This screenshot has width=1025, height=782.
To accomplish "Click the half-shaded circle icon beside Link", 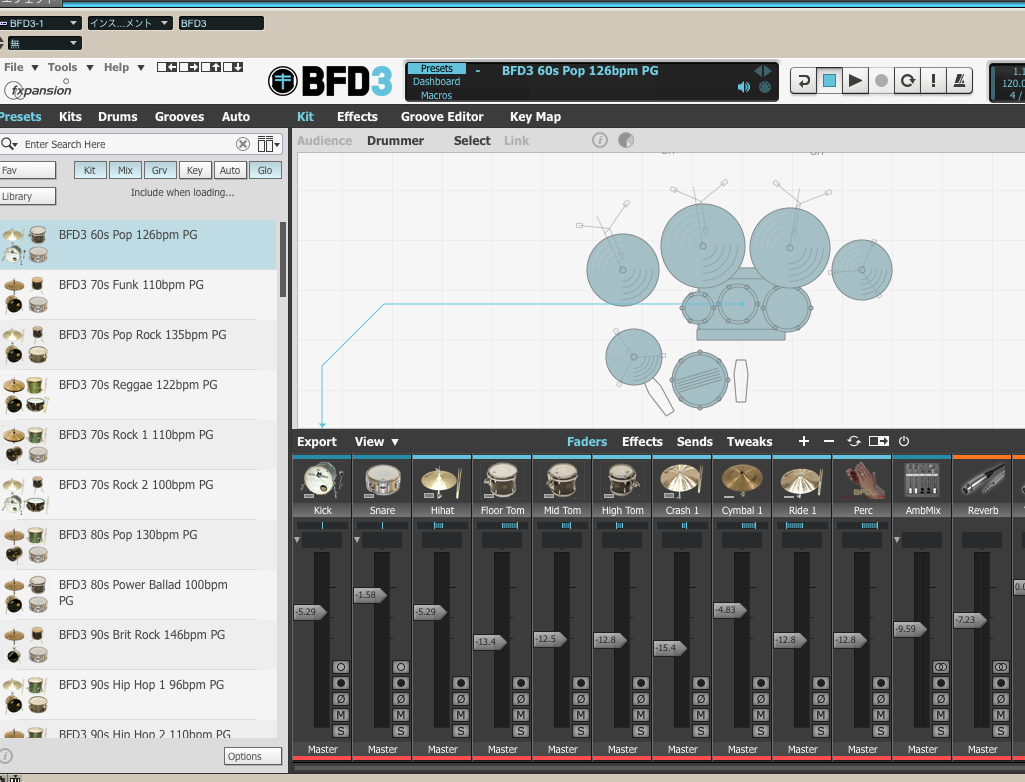I will coord(626,140).
